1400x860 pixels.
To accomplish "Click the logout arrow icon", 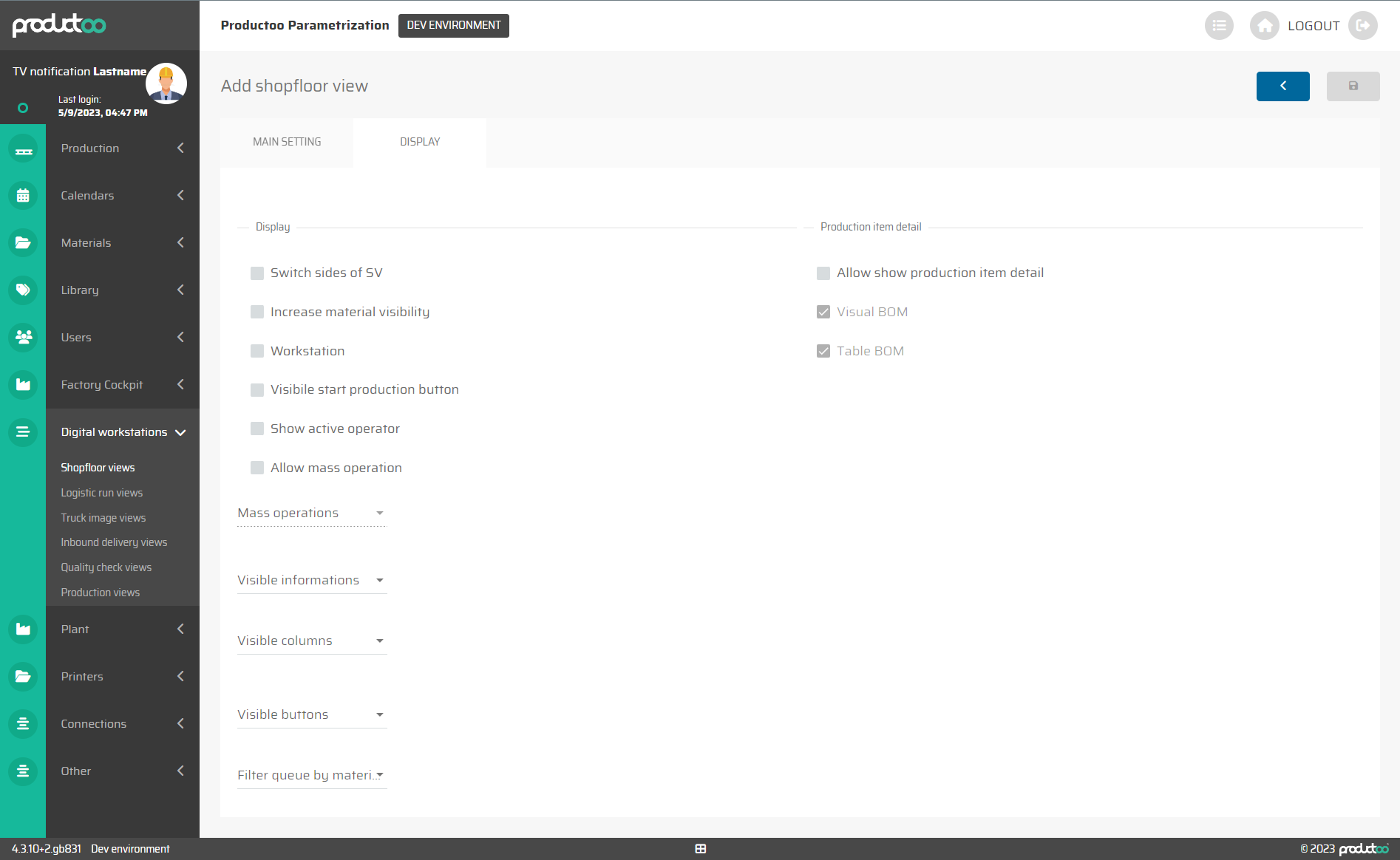I will click(1362, 26).
